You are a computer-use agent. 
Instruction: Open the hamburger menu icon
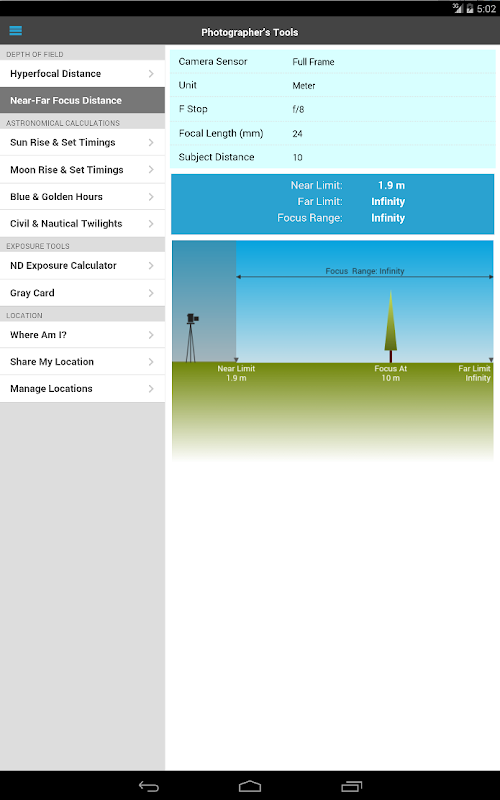click(x=15, y=31)
